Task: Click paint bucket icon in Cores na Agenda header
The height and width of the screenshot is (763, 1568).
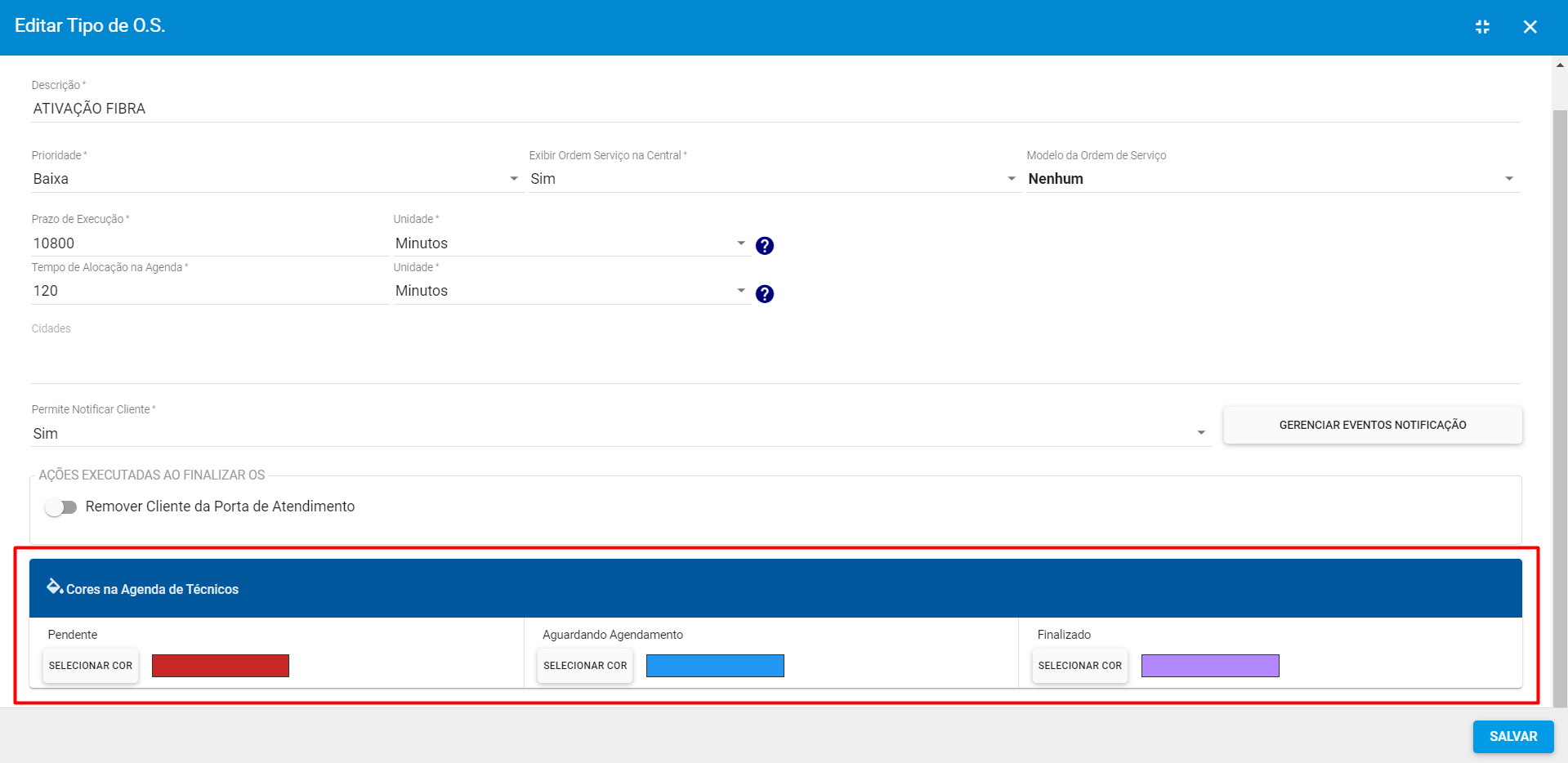Action: (55, 587)
